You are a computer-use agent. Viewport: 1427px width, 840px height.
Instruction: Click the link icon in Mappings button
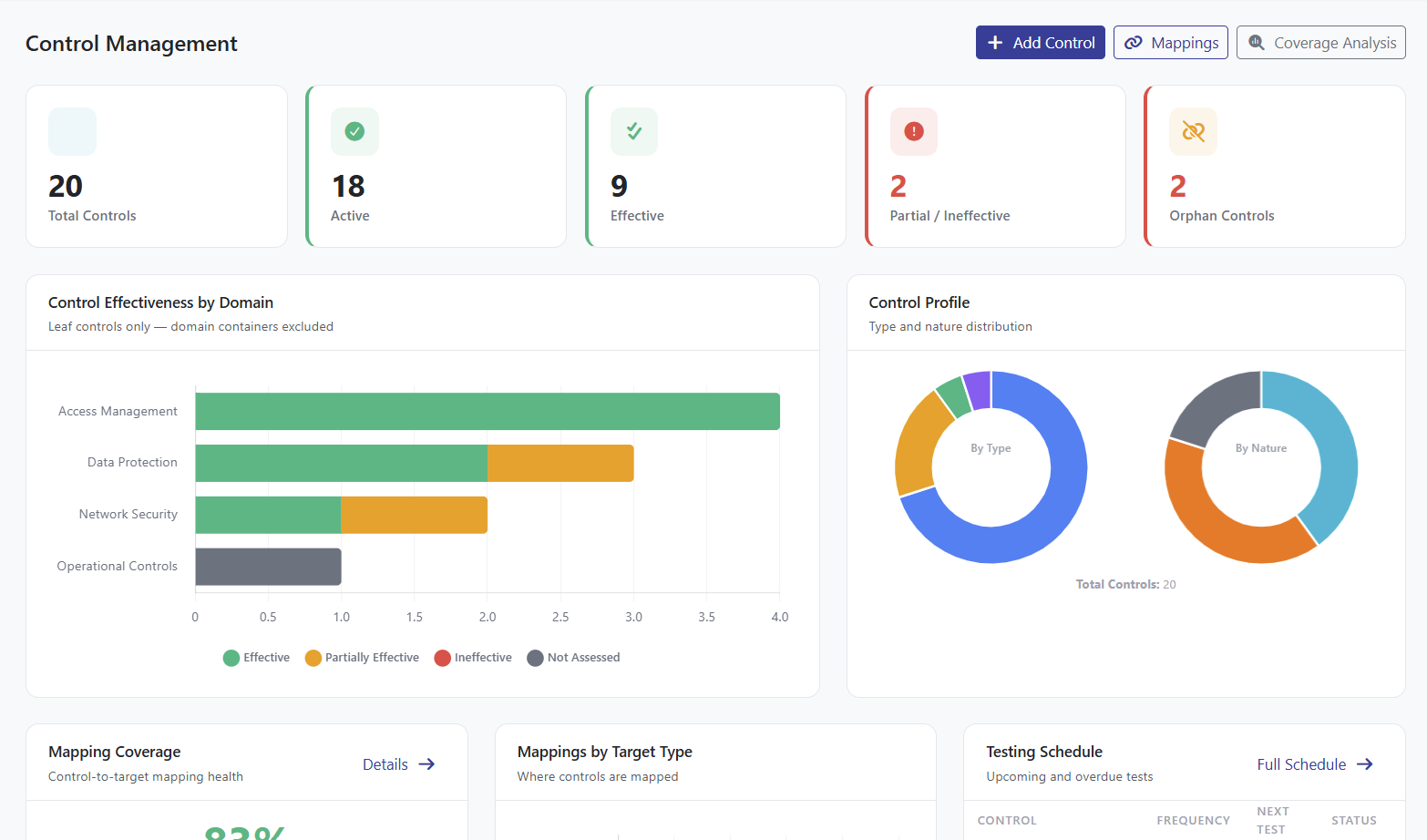[1134, 43]
